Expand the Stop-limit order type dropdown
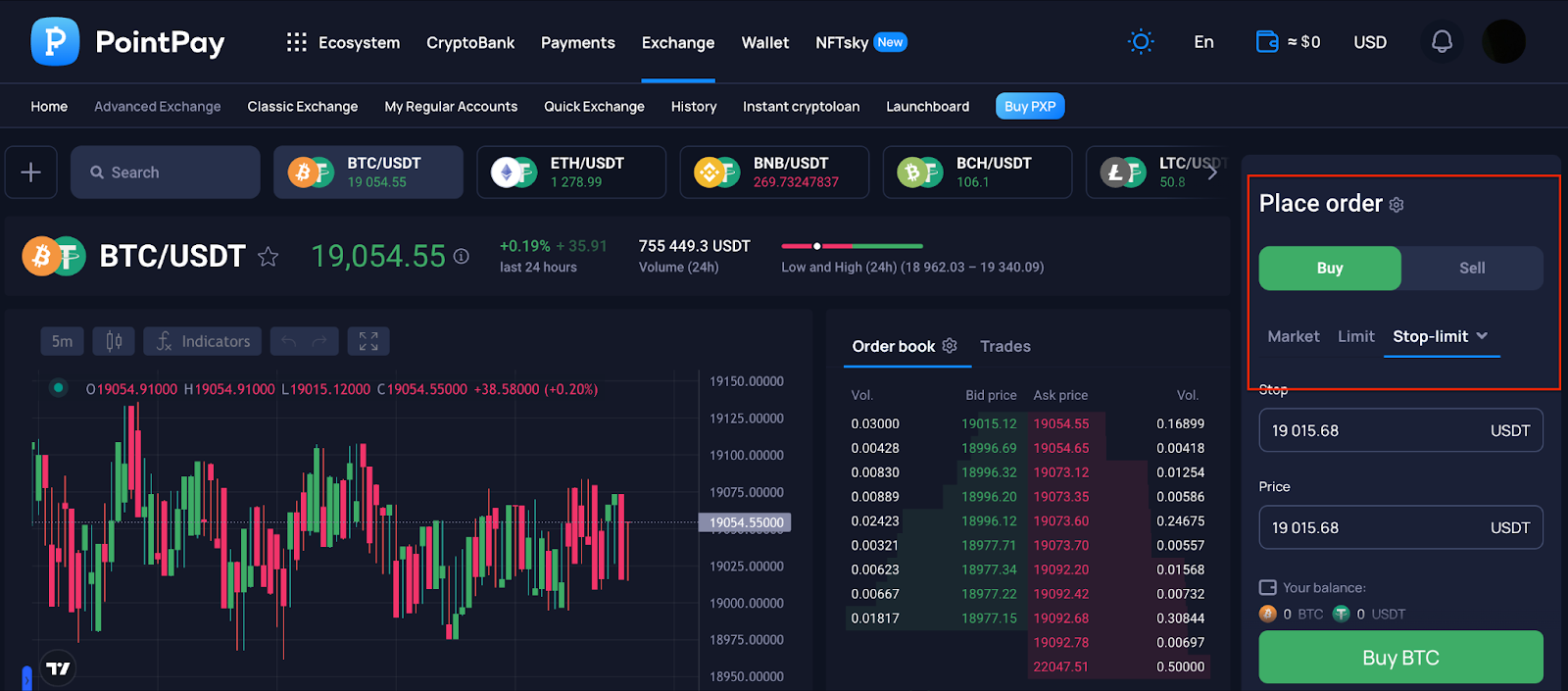This screenshot has height=691, width=1568. point(1482,336)
